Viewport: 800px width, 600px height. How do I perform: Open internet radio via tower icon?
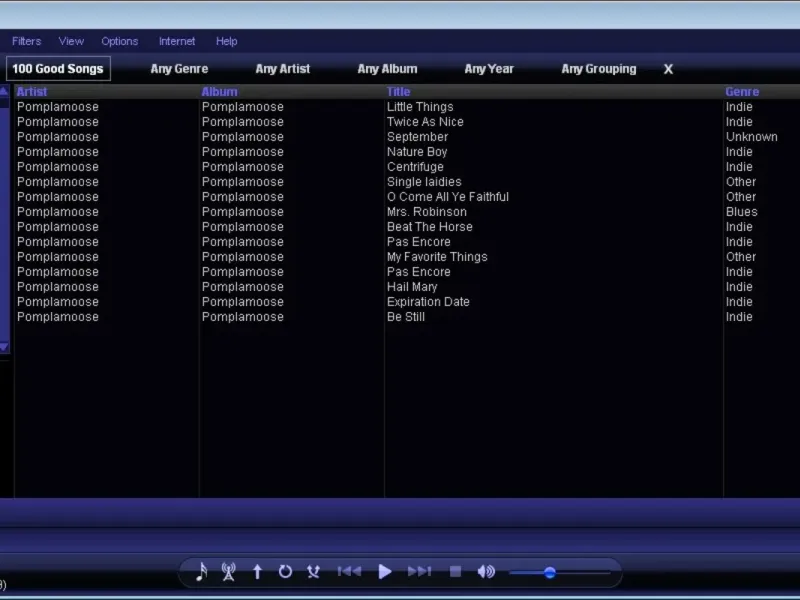pos(229,571)
